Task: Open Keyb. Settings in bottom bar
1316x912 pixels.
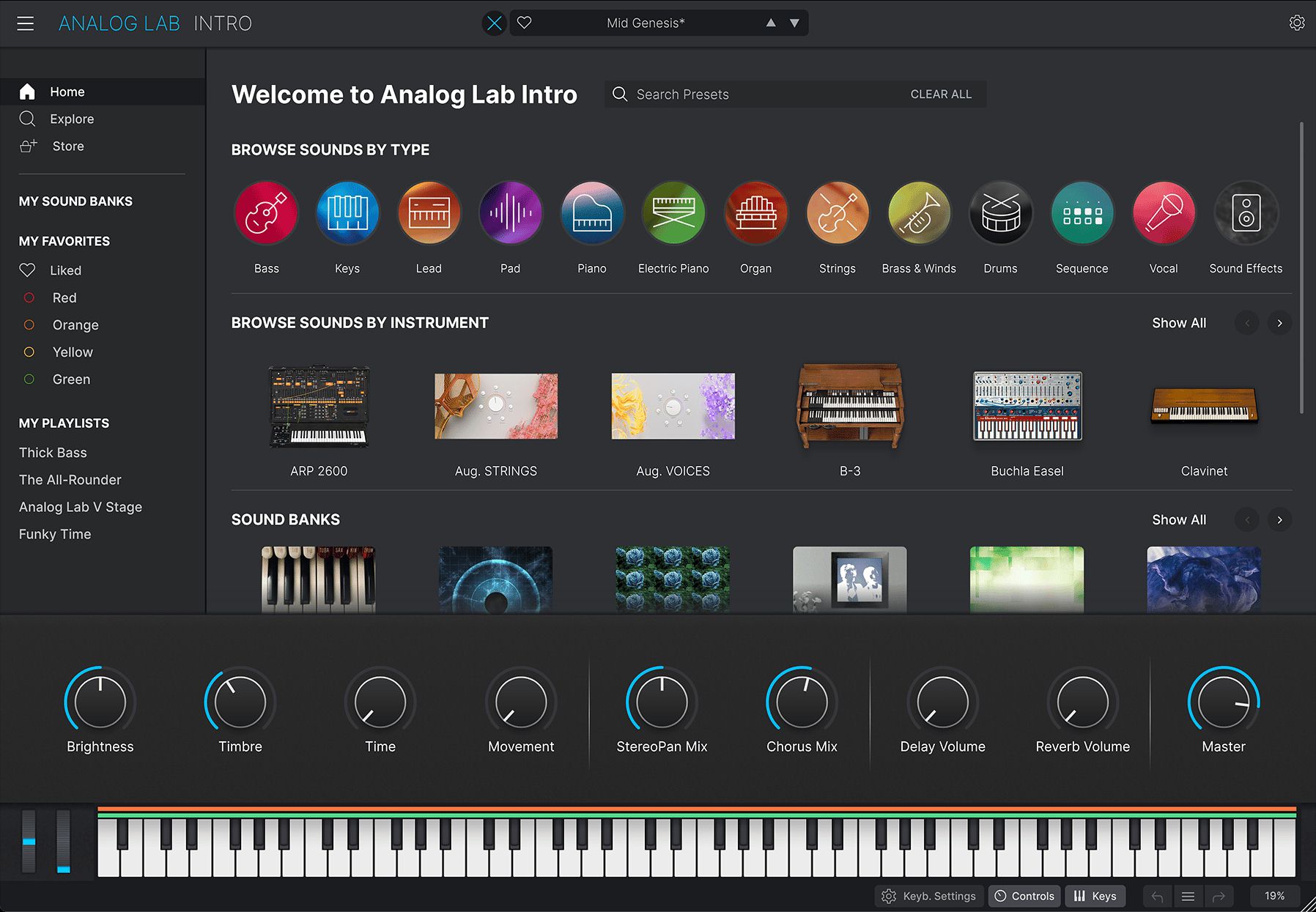Action: tap(929, 896)
